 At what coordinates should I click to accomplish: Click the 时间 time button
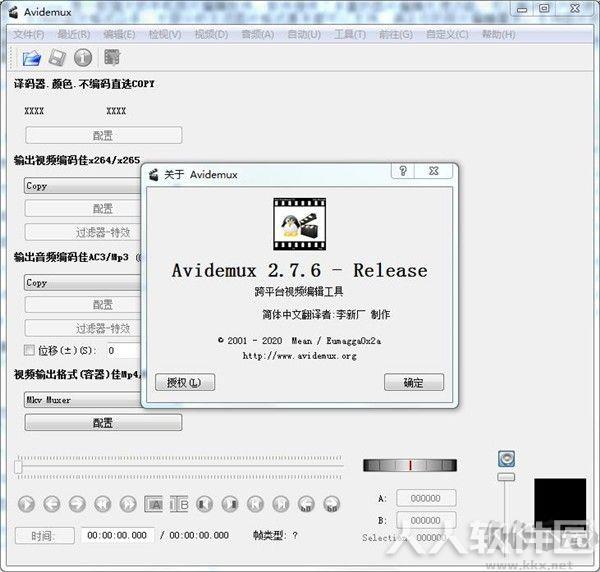[45, 536]
